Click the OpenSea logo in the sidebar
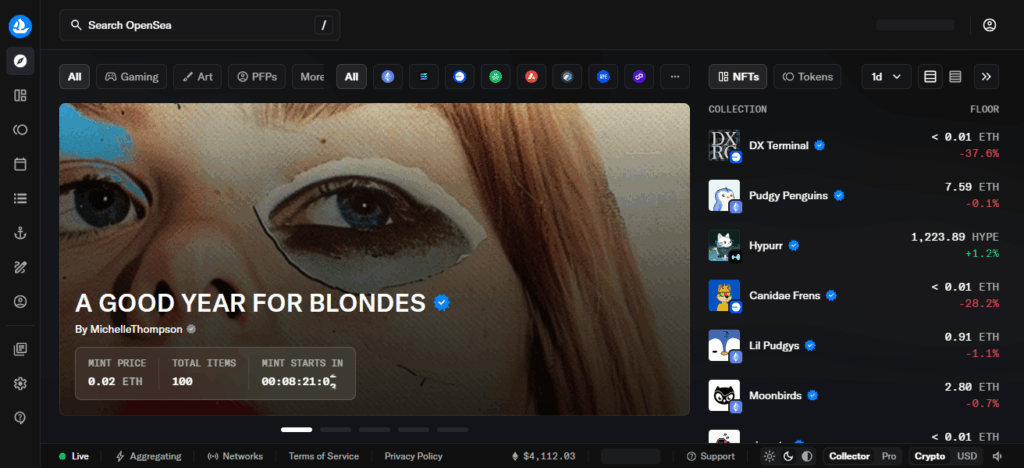The width and height of the screenshot is (1024, 468). 20,25
